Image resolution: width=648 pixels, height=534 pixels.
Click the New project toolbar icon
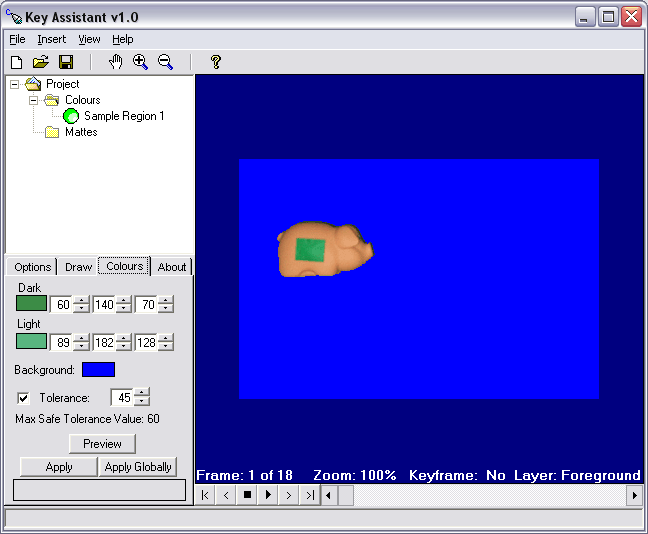(x=17, y=62)
